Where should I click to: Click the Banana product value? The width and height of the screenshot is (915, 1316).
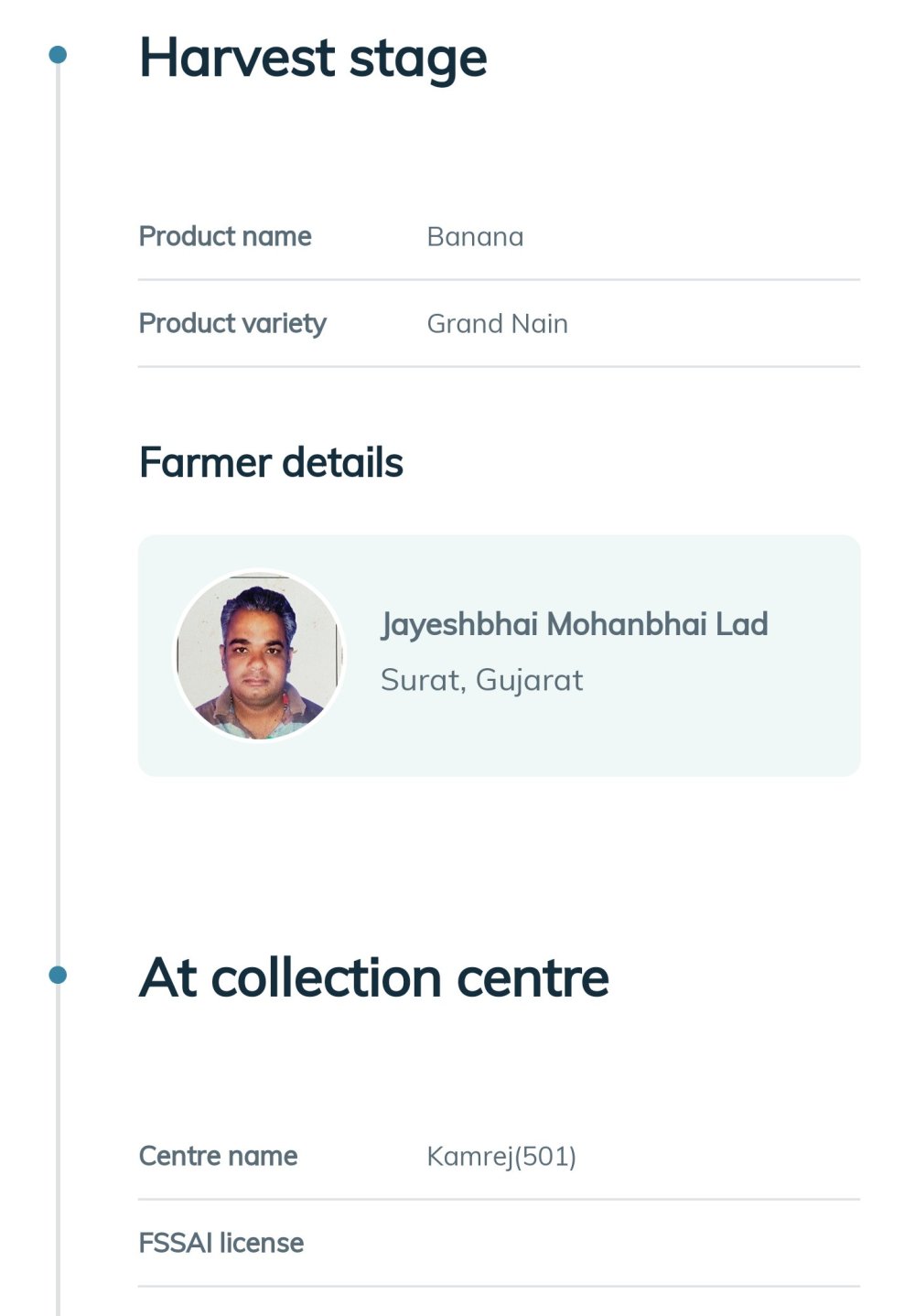click(x=475, y=237)
